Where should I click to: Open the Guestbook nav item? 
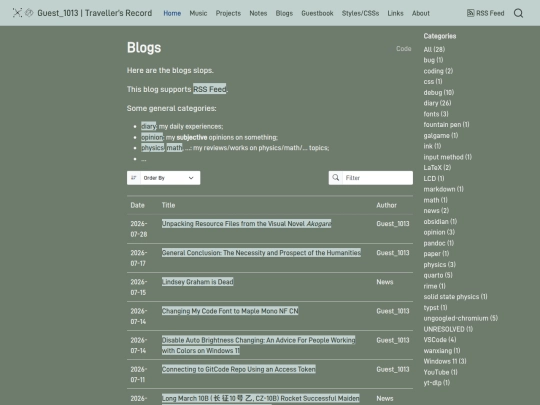click(317, 13)
